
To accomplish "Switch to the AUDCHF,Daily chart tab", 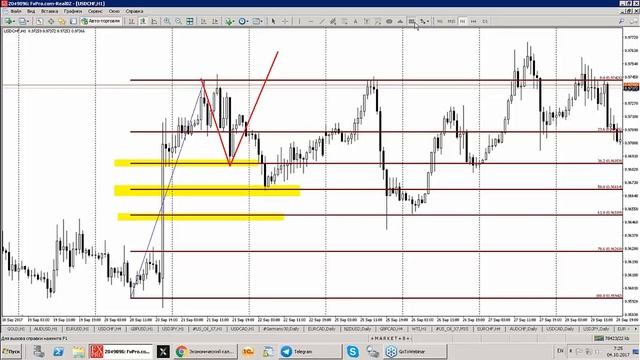I will pyautogui.click(x=523, y=329).
